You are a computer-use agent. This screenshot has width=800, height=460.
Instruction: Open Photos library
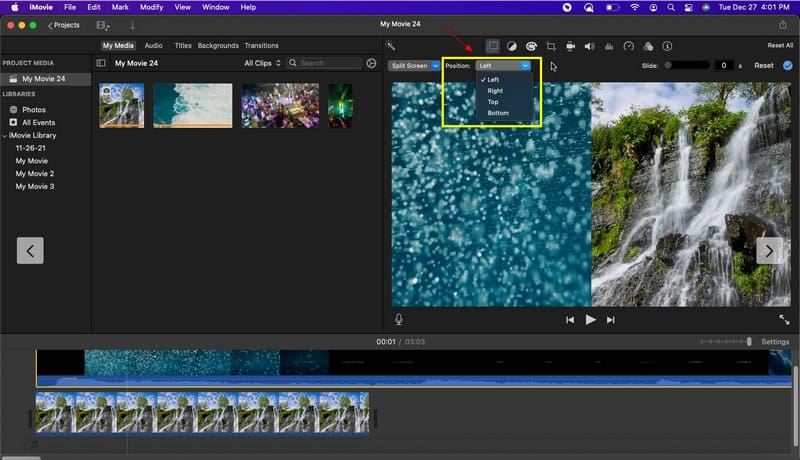click(34, 110)
